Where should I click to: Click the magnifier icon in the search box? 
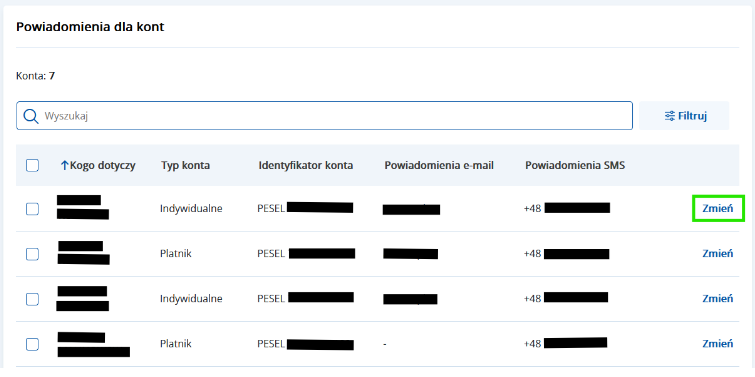click(x=31, y=116)
